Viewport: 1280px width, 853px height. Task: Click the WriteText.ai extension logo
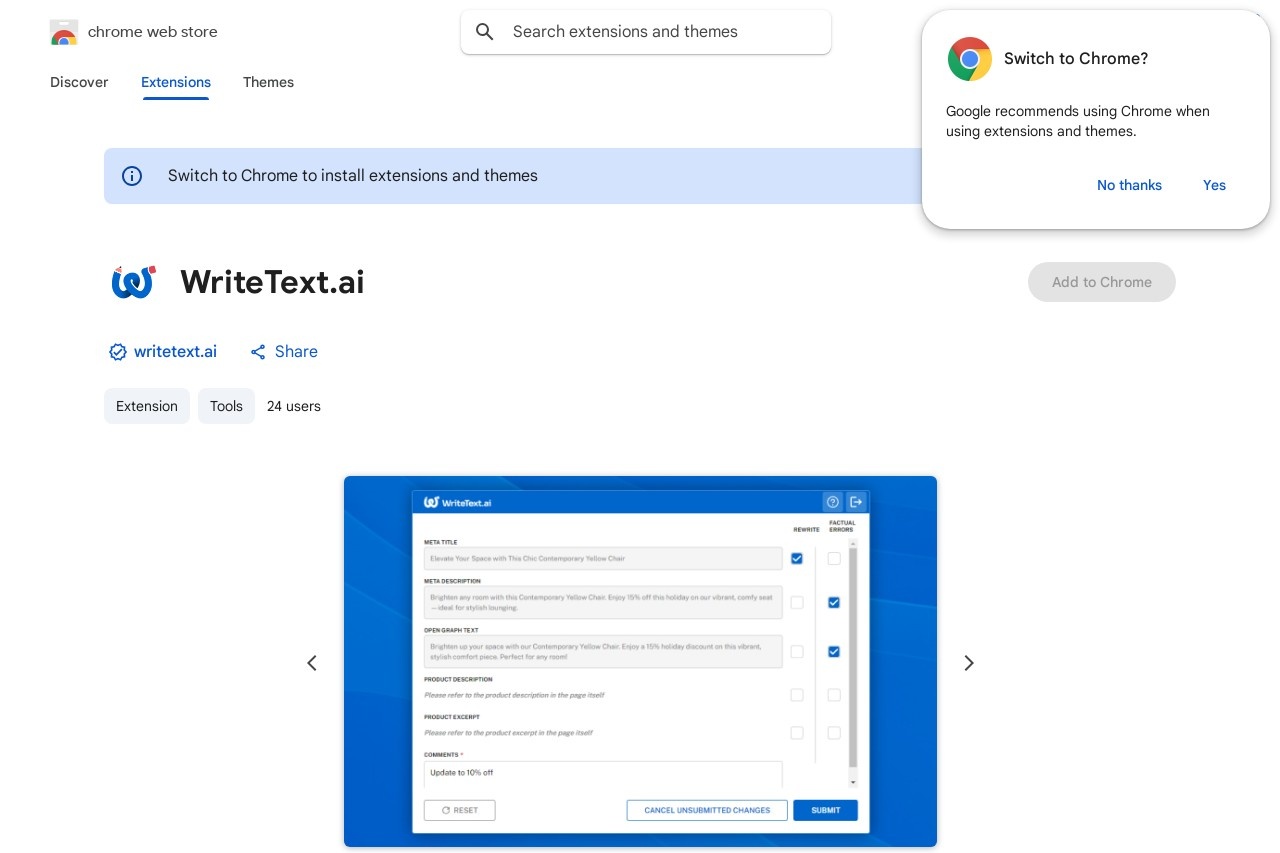(x=133, y=283)
